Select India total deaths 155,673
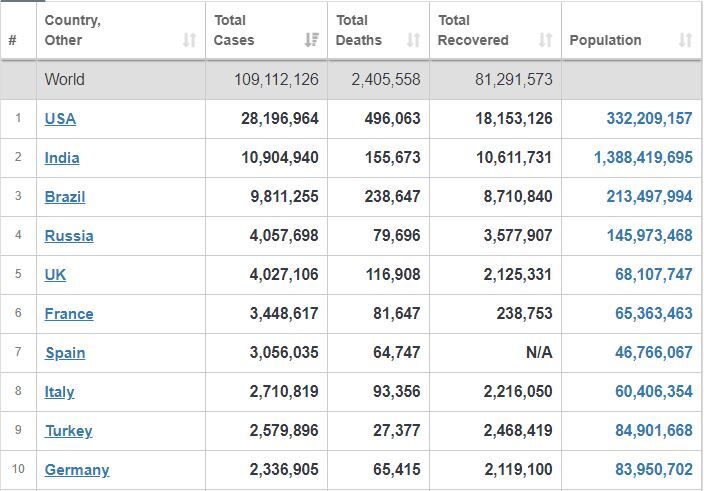 click(x=392, y=158)
